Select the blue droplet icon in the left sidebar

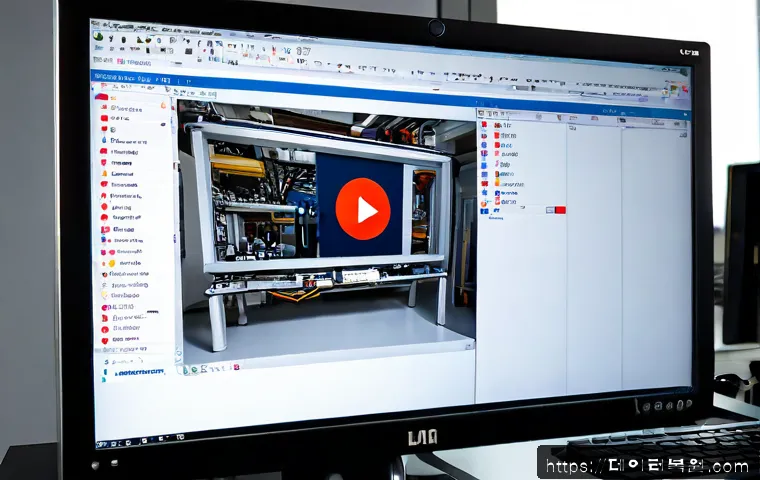click(x=104, y=140)
